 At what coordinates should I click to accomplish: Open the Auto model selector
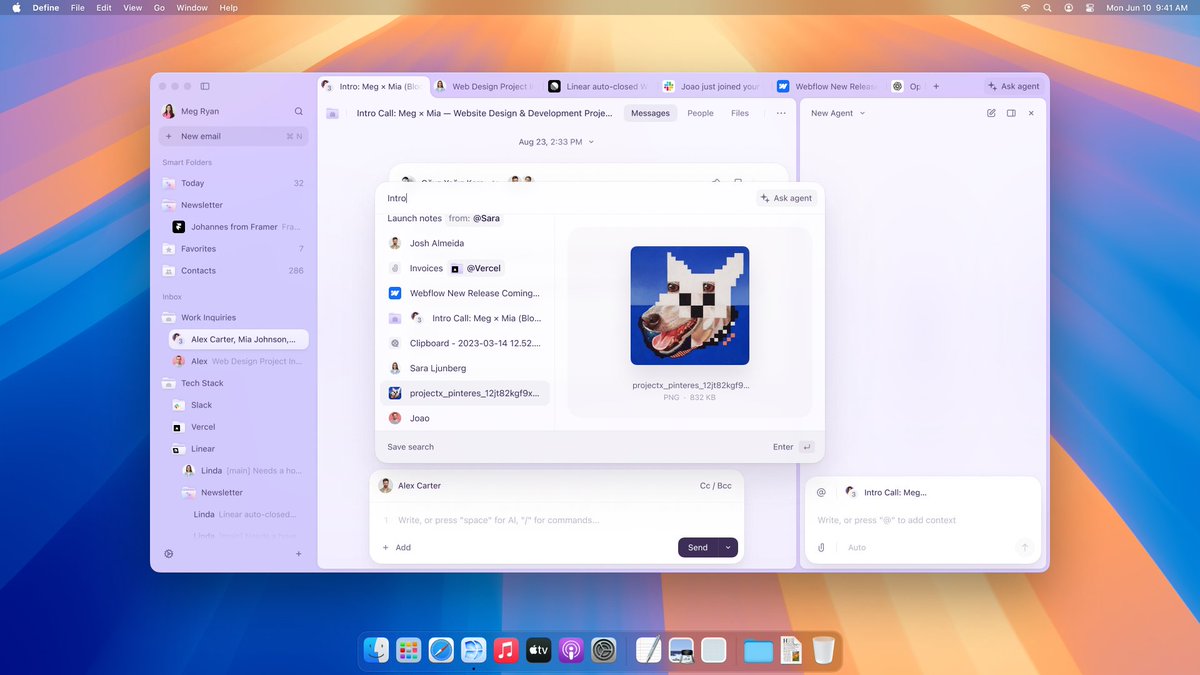857,548
